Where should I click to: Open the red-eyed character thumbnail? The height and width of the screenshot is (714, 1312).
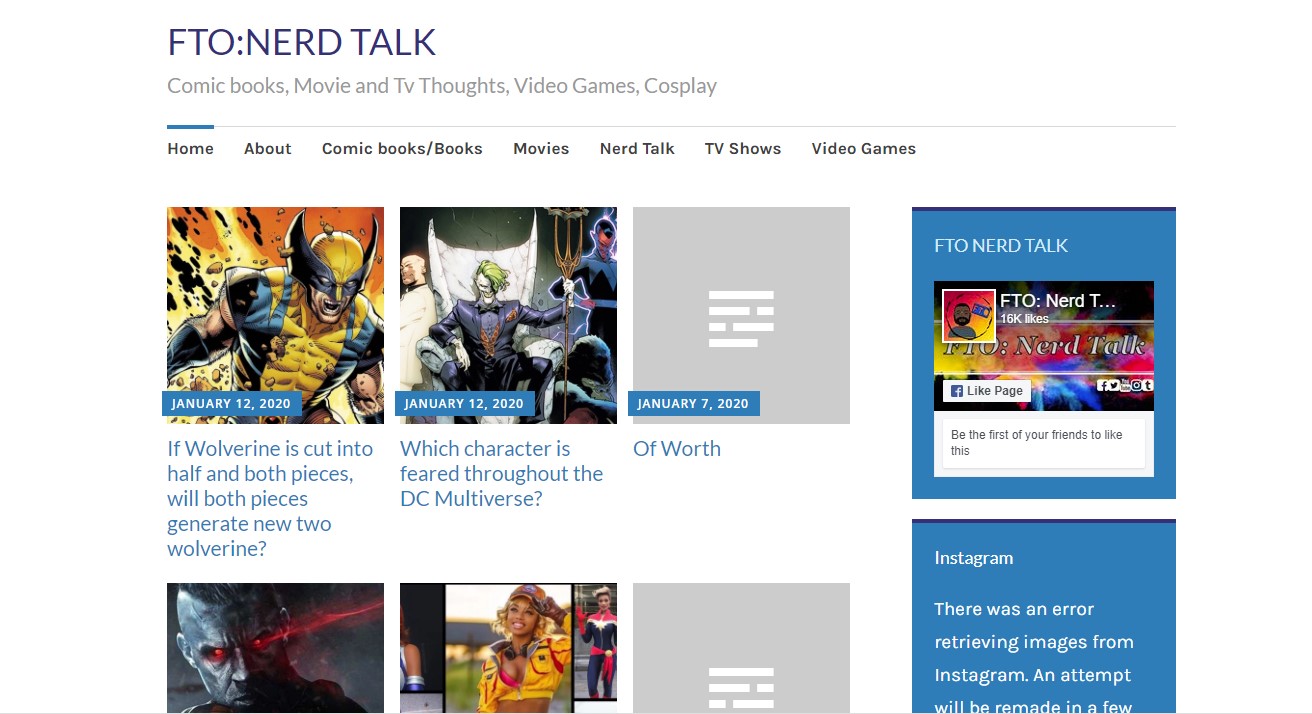[x=275, y=648]
